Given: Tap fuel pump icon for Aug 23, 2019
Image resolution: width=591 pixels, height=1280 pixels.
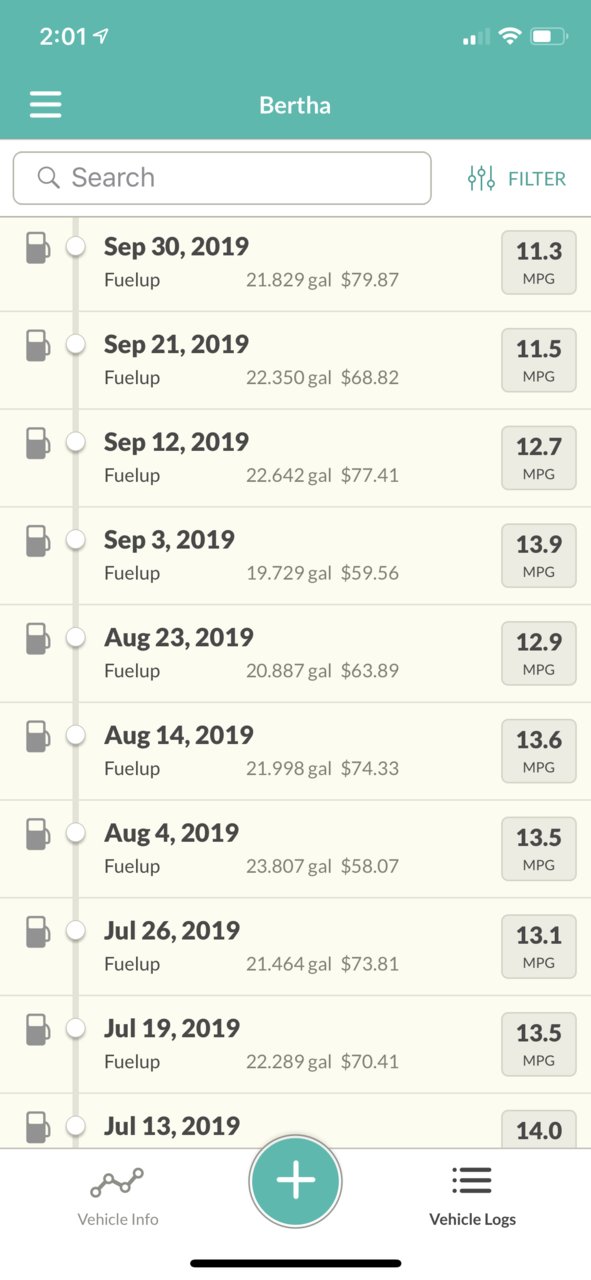Looking at the screenshot, I should tap(37, 638).
